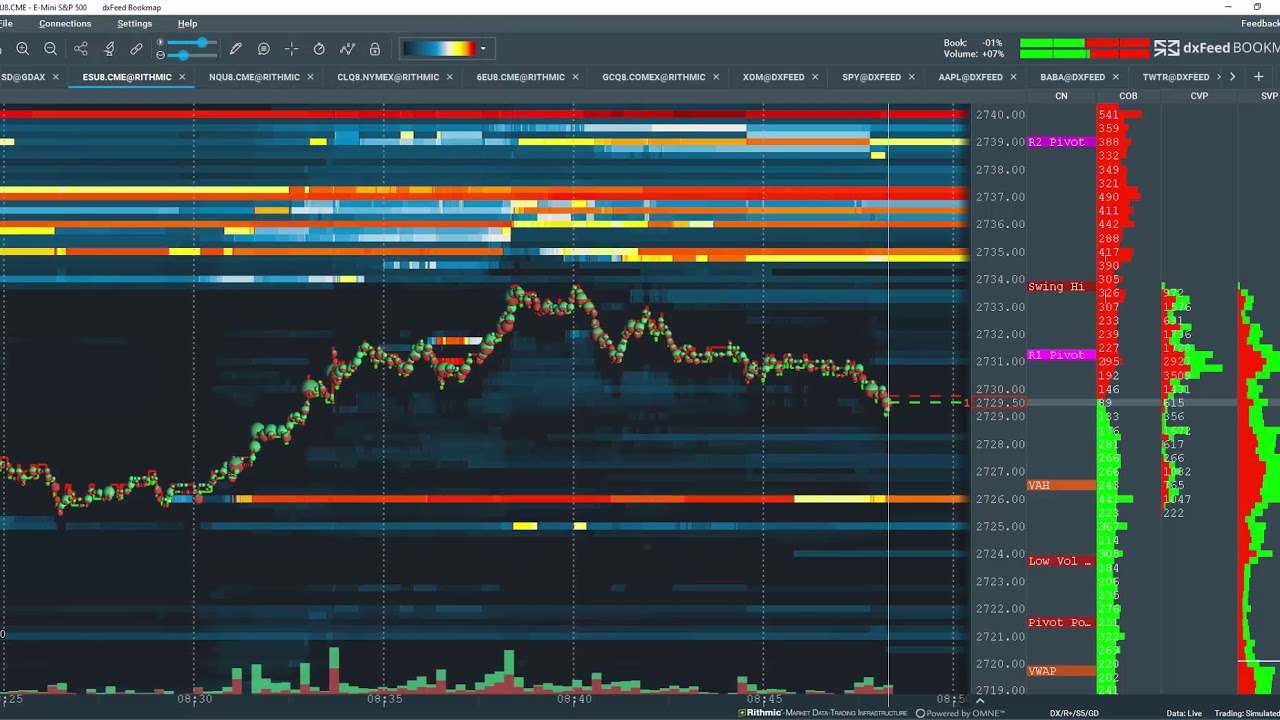Switch to NQU8.CME@RITHMIC tab

[254, 77]
